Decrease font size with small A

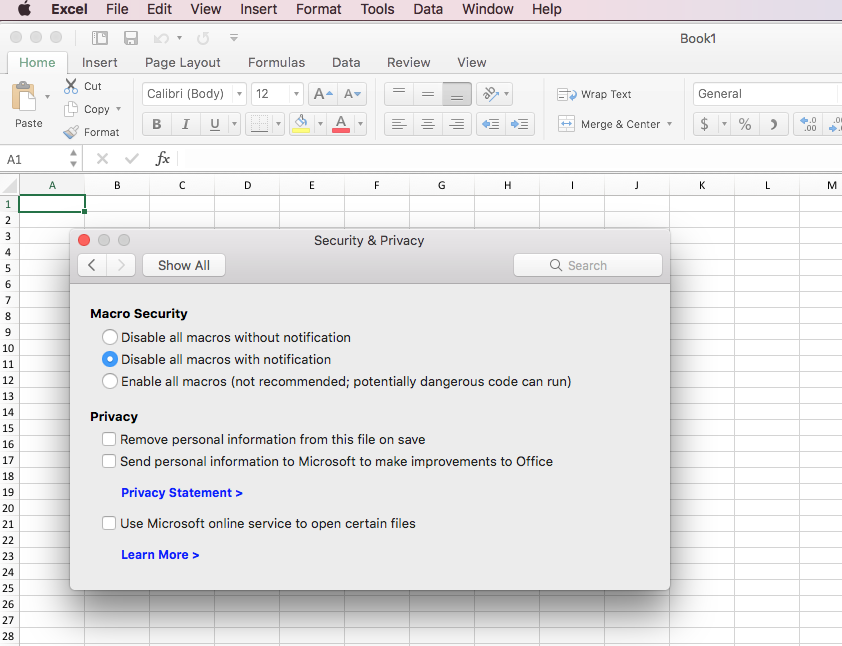point(352,94)
